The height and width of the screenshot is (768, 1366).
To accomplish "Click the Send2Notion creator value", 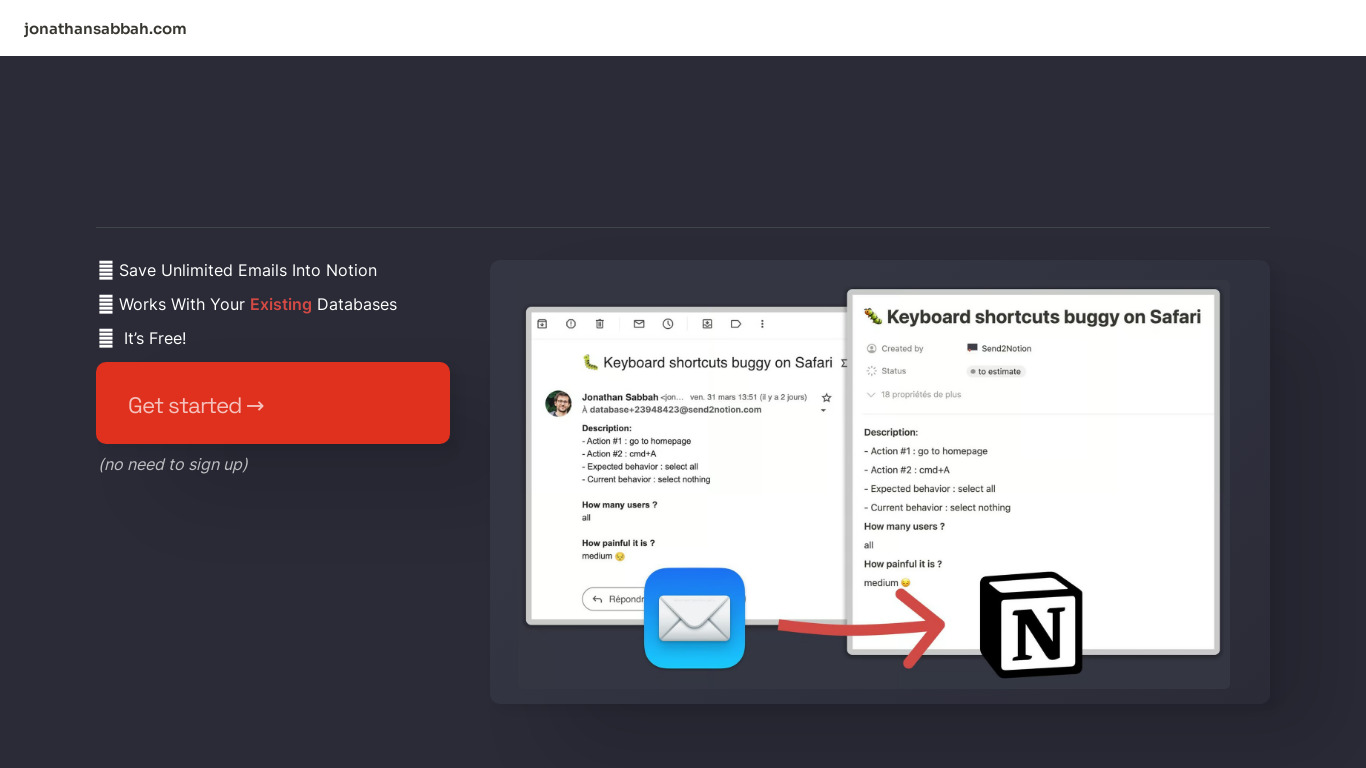I will [x=999, y=348].
